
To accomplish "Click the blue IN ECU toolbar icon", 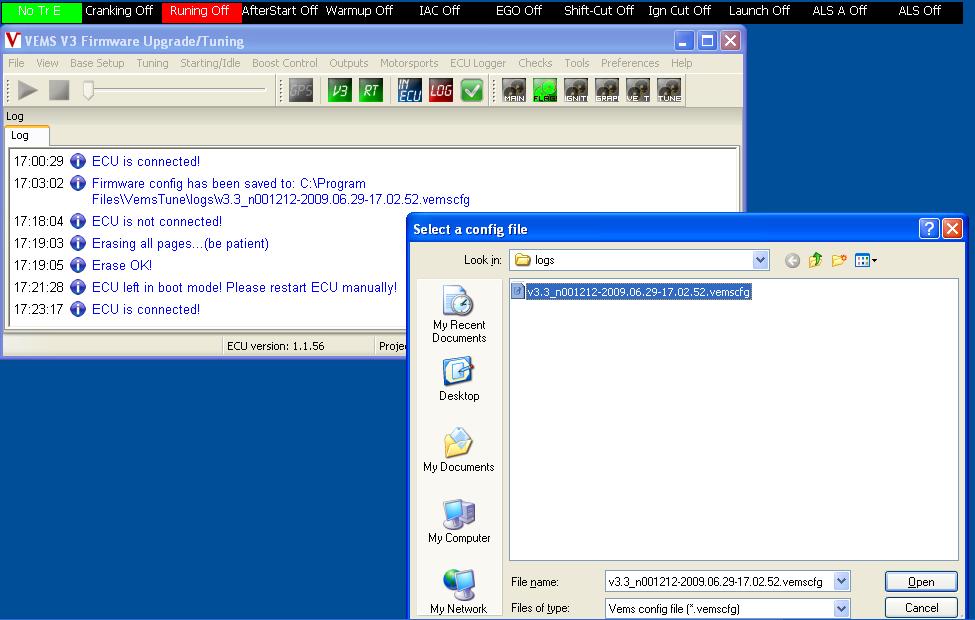I will point(410,91).
